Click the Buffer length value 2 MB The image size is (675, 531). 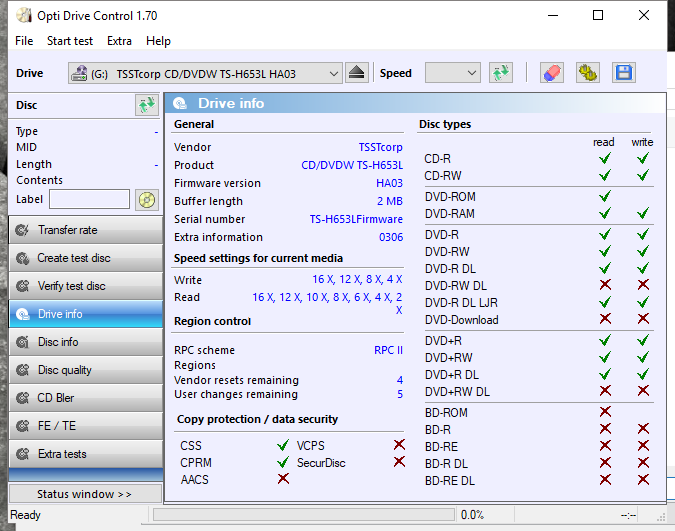[x=390, y=201]
